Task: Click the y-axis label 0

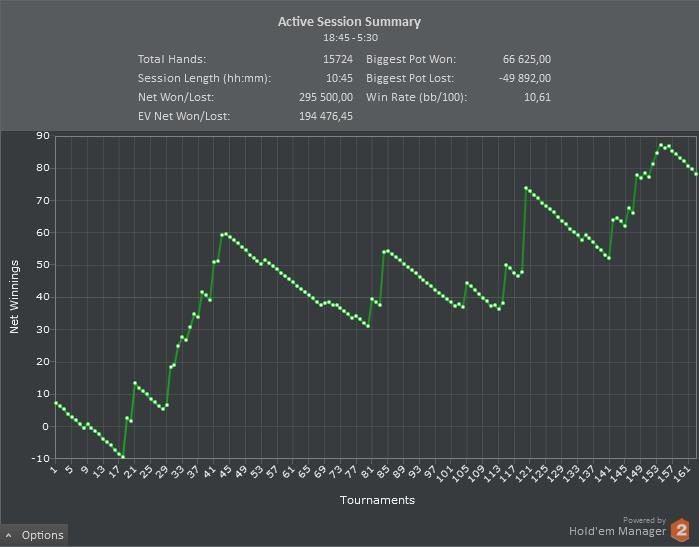Action: pos(45,426)
